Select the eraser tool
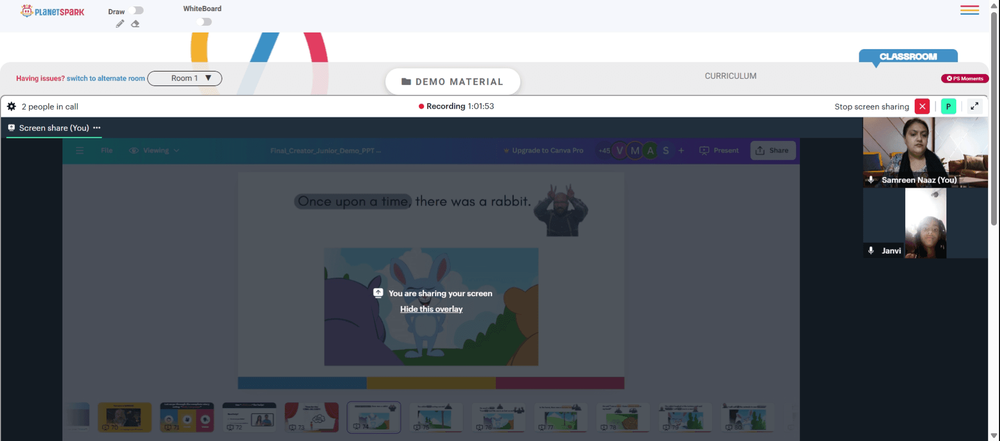1000x441 pixels. tap(135, 24)
